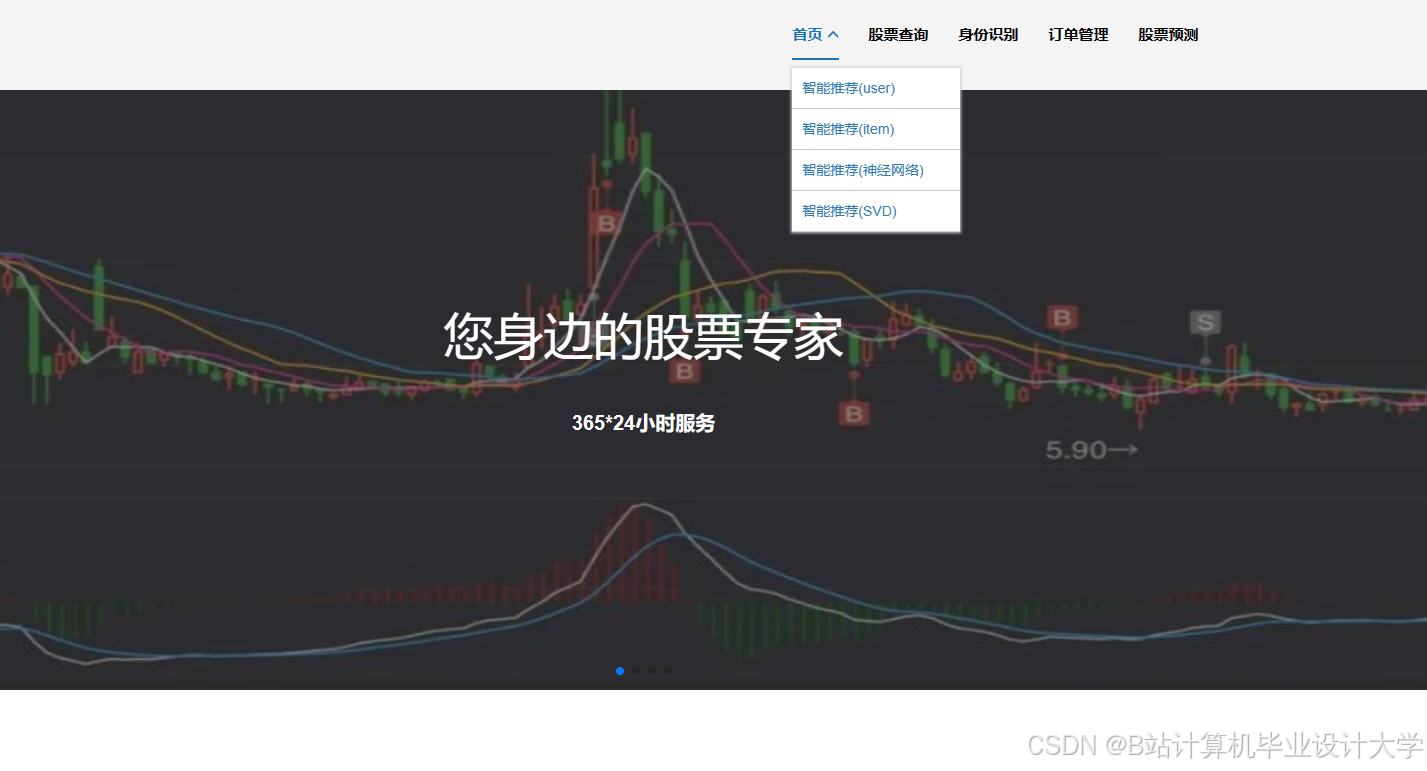1427x771 pixels.
Task: Click the 365*24小时服务 banner text
Action: pyautogui.click(x=643, y=423)
